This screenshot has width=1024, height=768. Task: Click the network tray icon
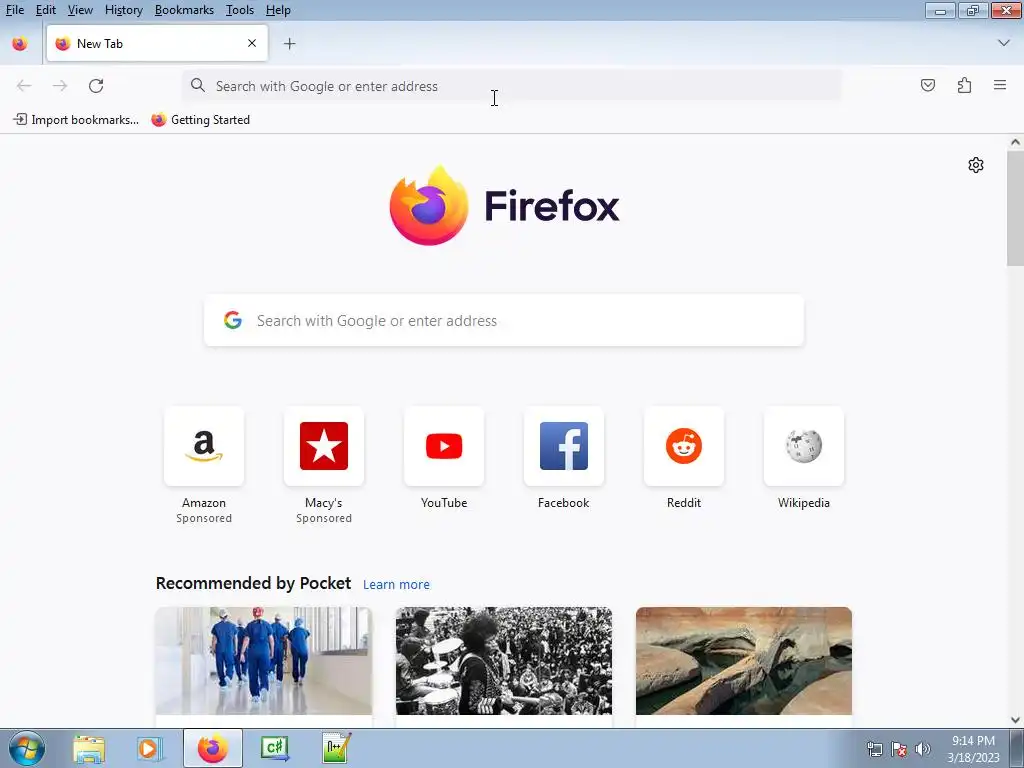pyautogui.click(x=874, y=749)
